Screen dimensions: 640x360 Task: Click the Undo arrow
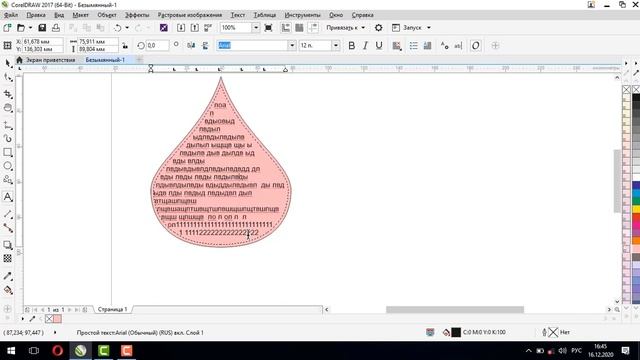coord(118,28)
